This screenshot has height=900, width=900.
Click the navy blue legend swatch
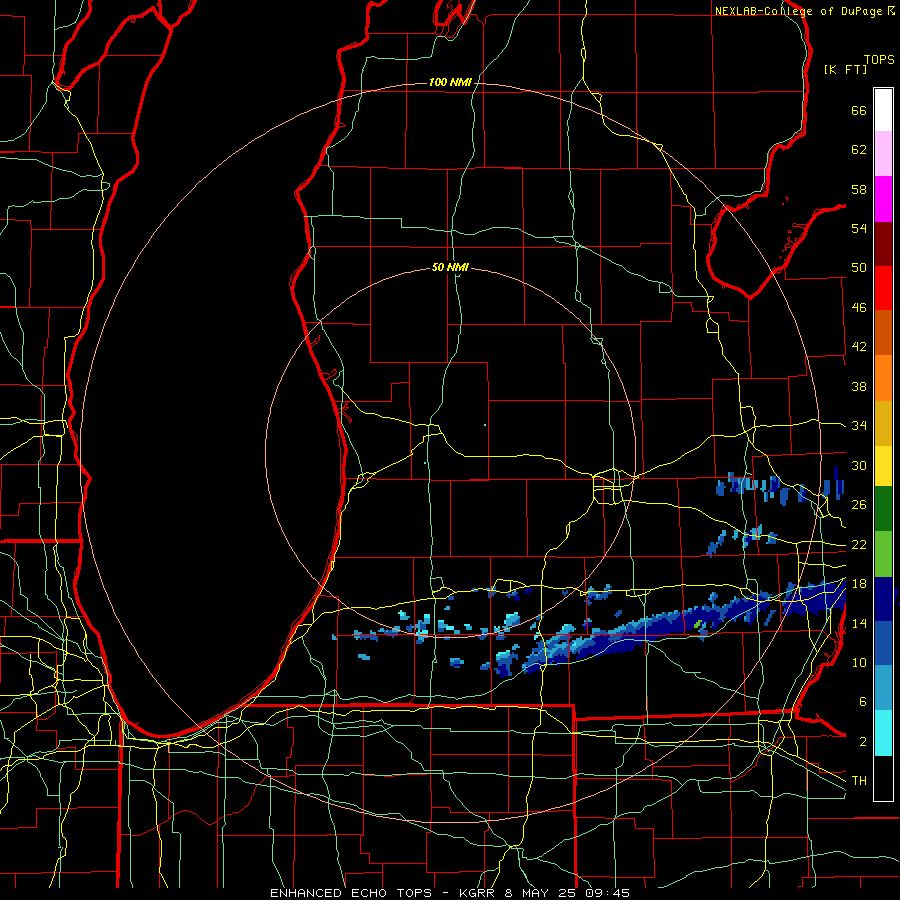click(883, 599)
